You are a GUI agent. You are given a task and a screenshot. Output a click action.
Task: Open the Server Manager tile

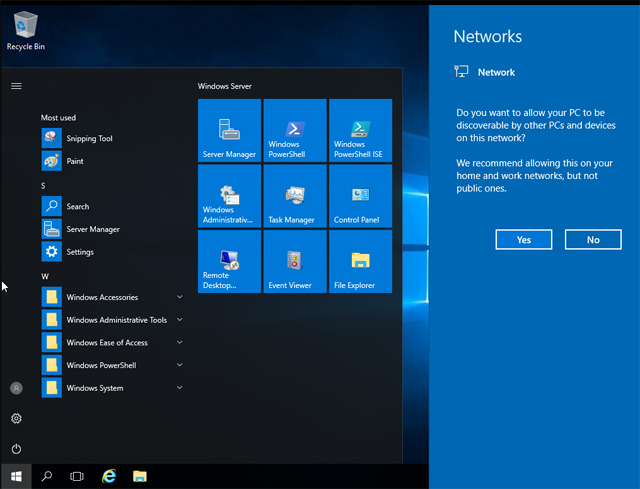click(229, 130)
